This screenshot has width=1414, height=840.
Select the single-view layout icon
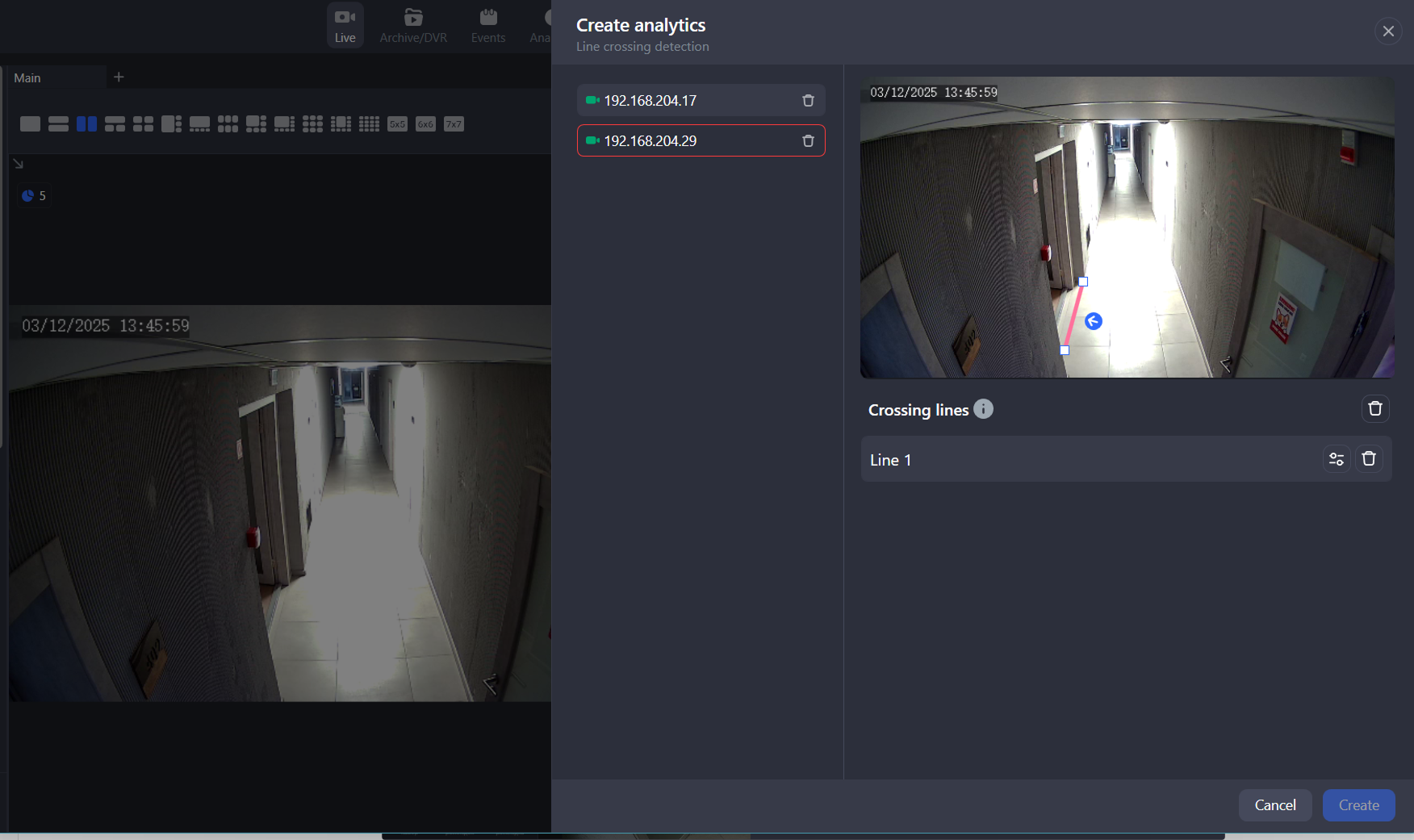click(30, 123)
